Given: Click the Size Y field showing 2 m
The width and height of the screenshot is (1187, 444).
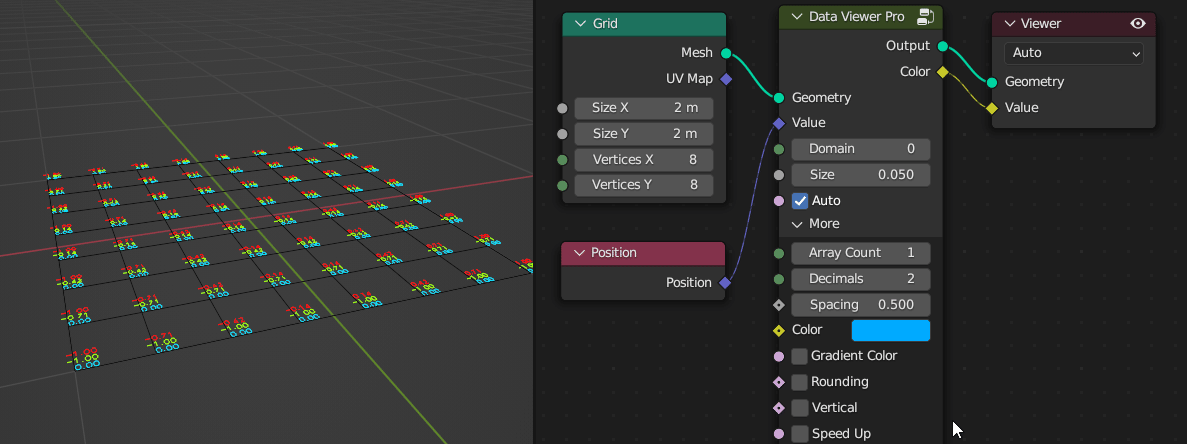Looking at the screenshot, I should pyautogui.click(x=643, y=134).
